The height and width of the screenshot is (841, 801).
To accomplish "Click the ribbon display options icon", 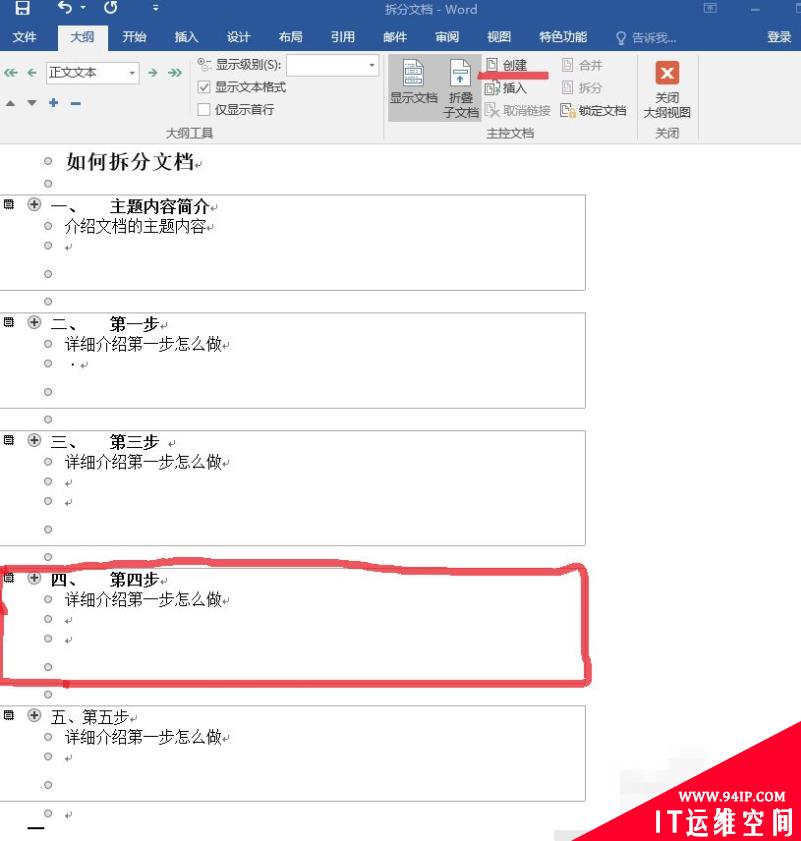I will click(710, 8).
